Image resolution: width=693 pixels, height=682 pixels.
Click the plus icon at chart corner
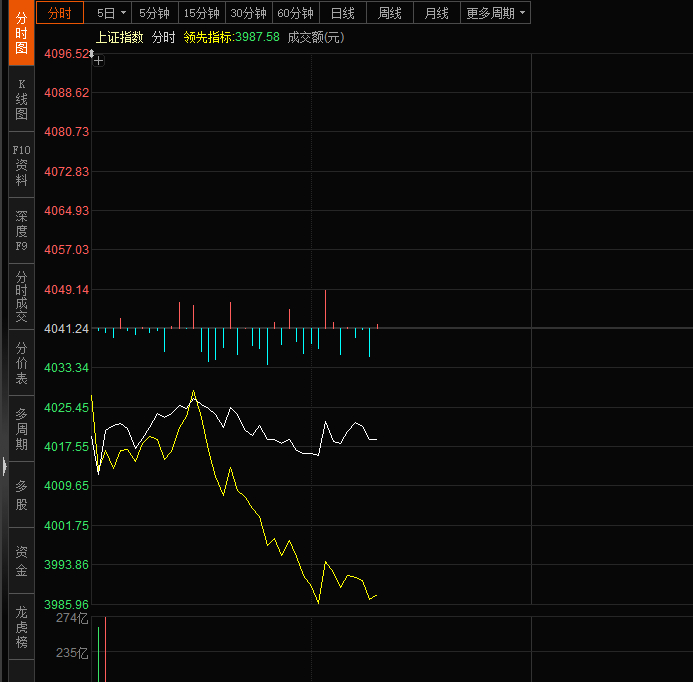tap(99, 61)
